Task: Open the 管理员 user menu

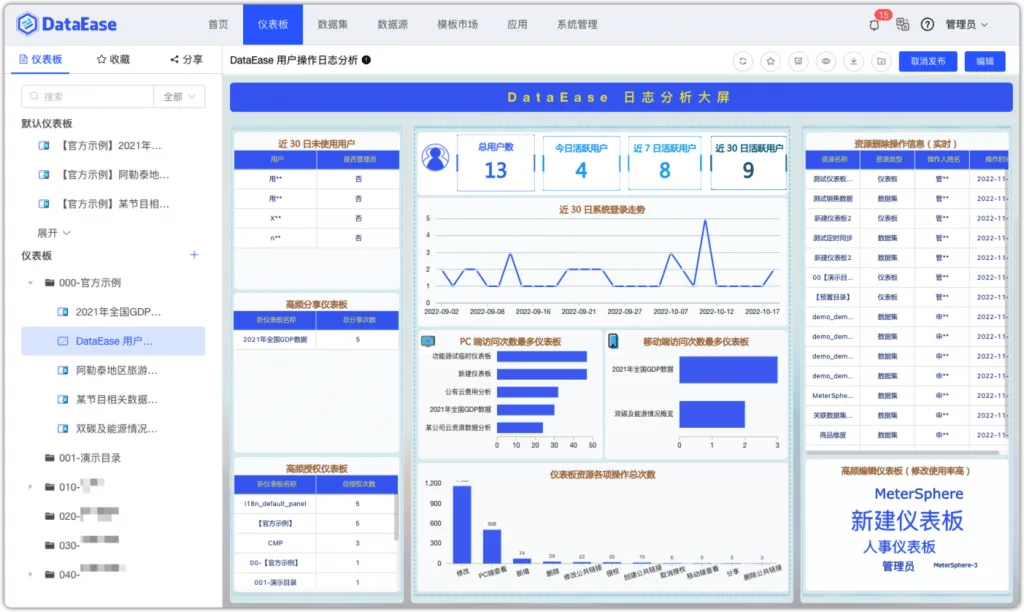Action: coord(967,24)
